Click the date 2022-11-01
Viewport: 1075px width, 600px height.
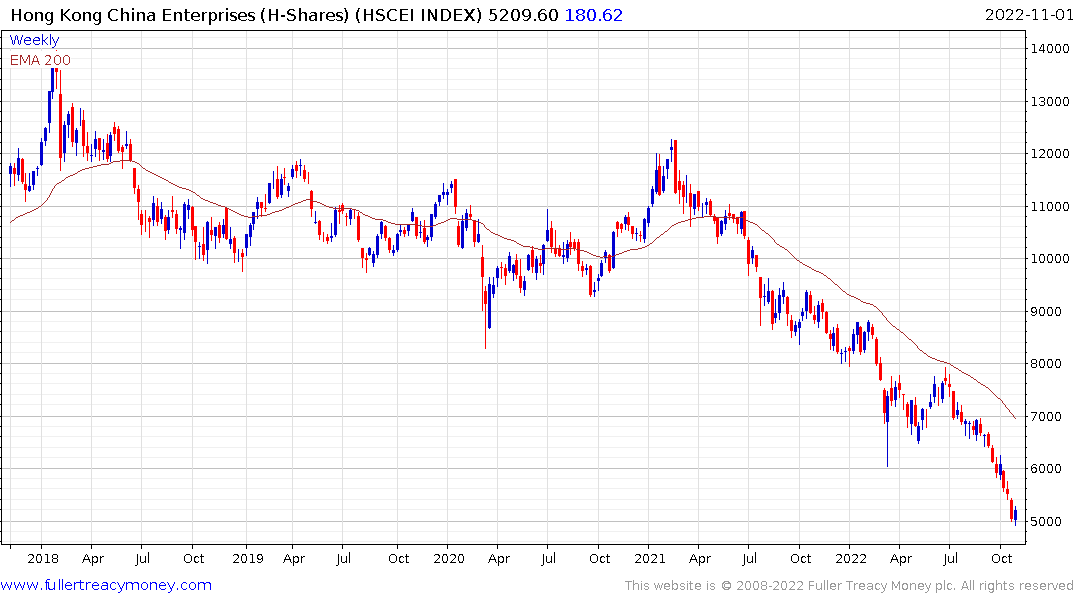pyautogui.click(x=1029, y=15)
